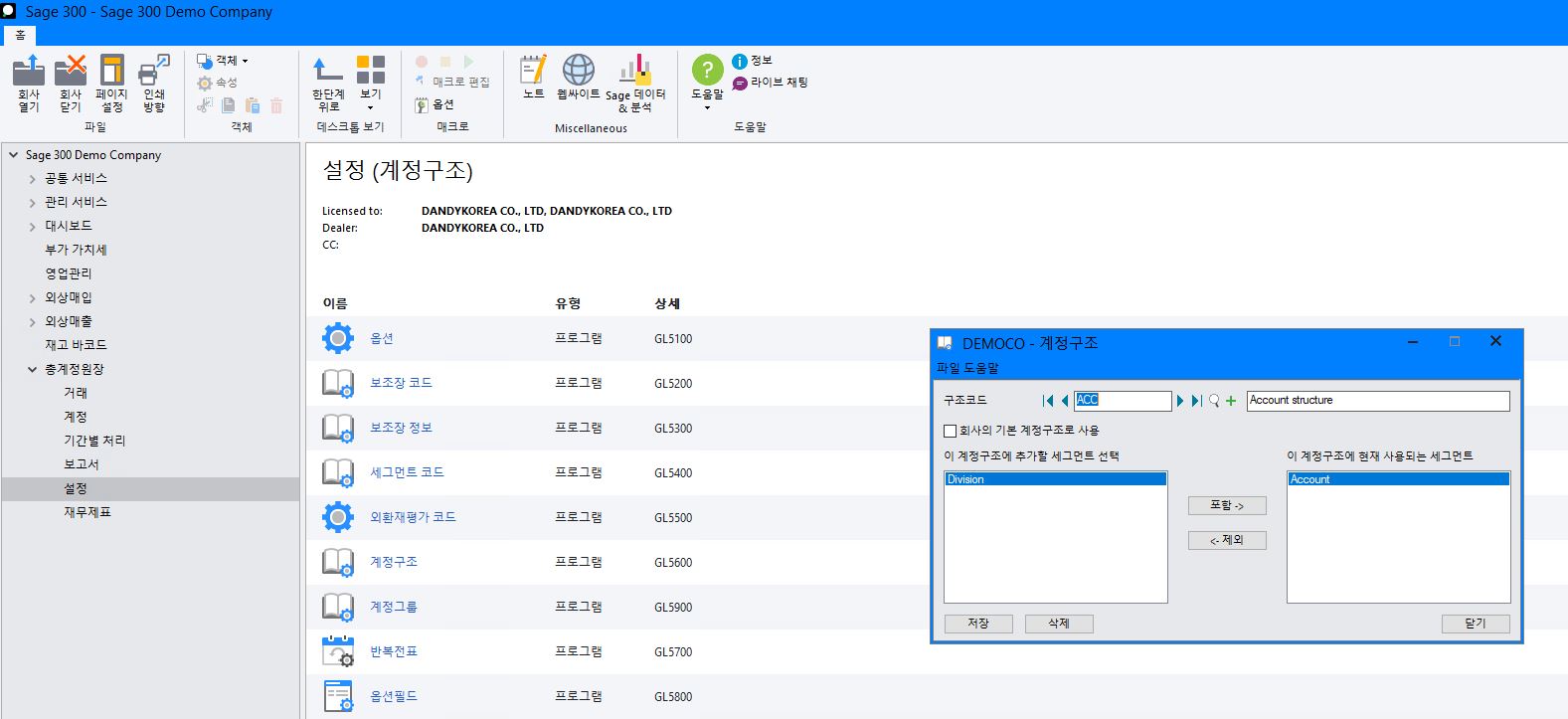
Task: Click the gear icon for GL5100 옵션
Action: (x=338, y=338)
